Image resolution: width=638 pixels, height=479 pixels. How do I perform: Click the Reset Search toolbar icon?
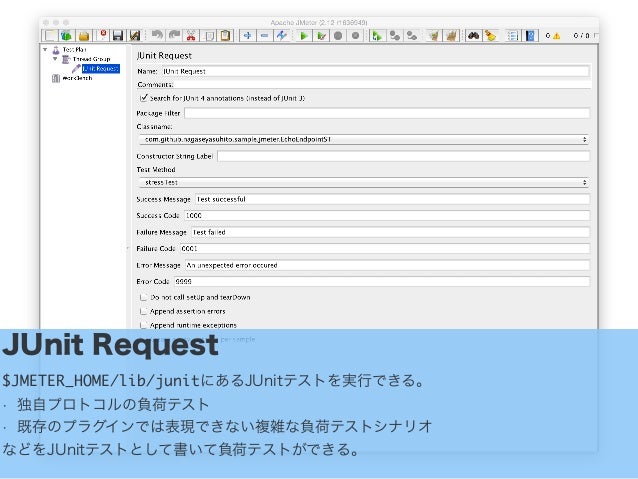coord(490,36)
